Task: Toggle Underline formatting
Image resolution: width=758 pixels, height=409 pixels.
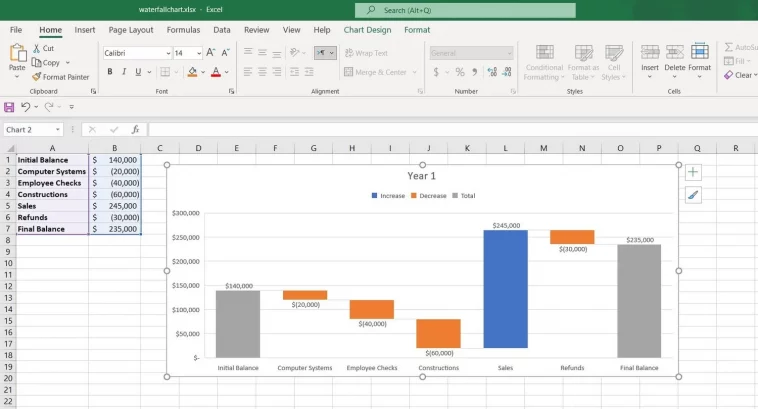Action: point(138,72)
